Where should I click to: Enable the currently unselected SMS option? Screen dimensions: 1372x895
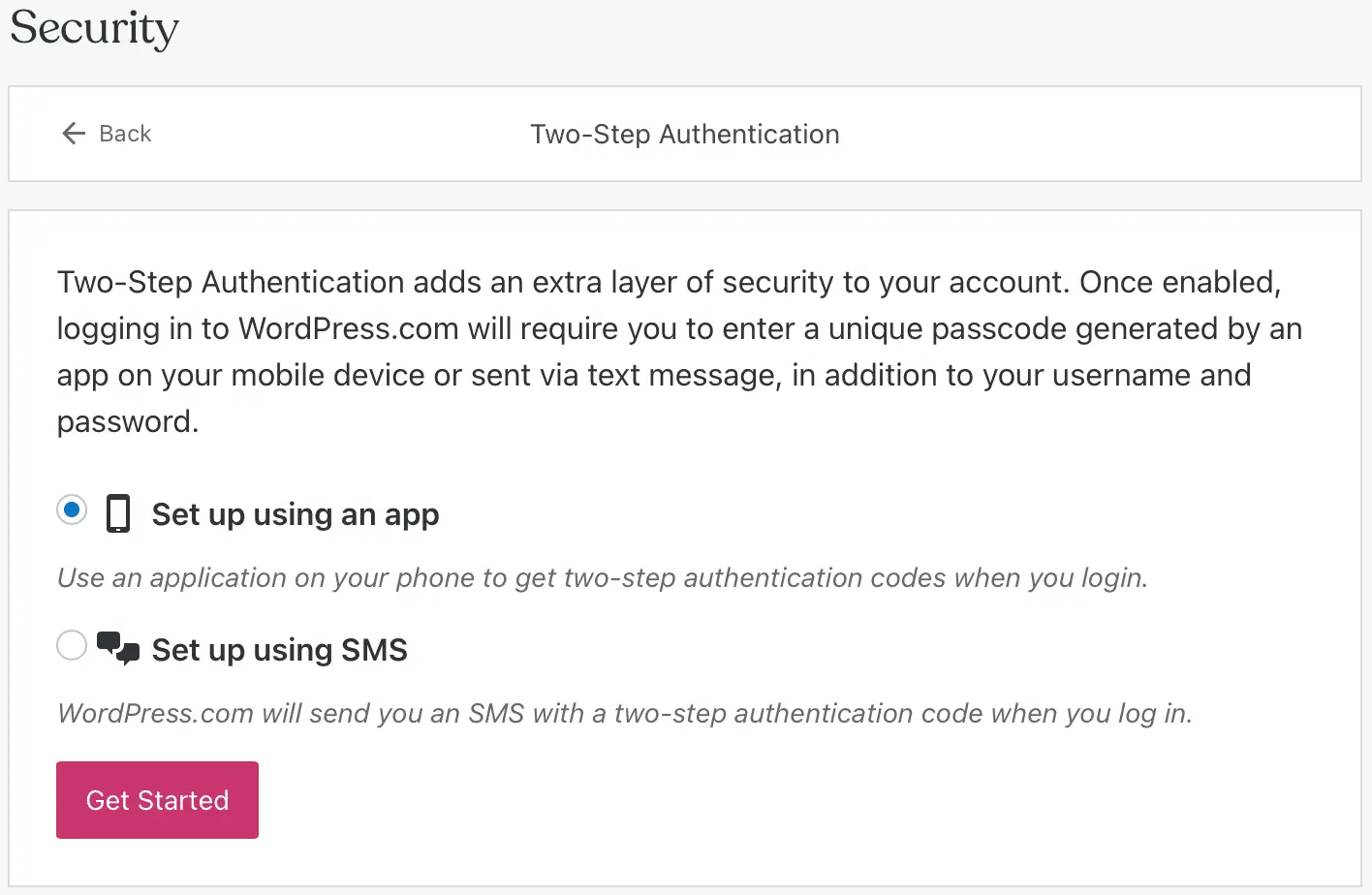pos(71,645)
